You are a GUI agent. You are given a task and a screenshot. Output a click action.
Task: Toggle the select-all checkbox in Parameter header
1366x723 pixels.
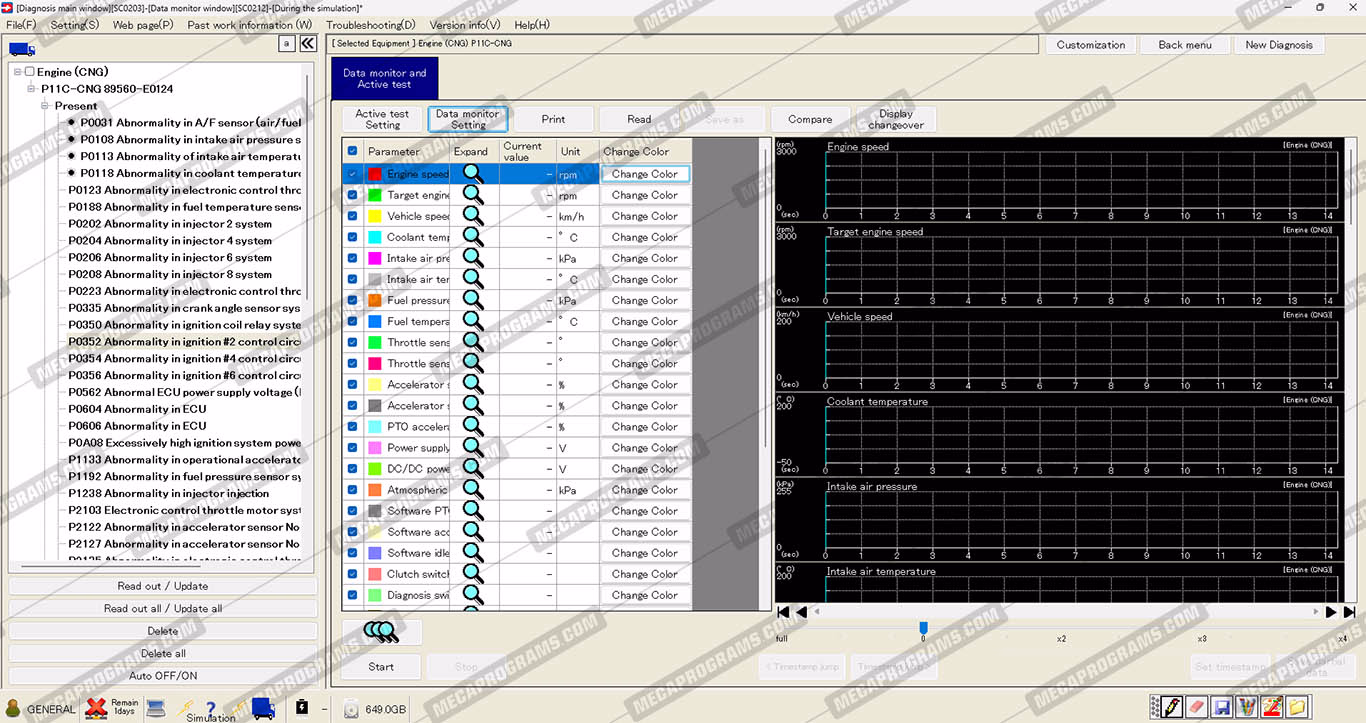[352, 152]
